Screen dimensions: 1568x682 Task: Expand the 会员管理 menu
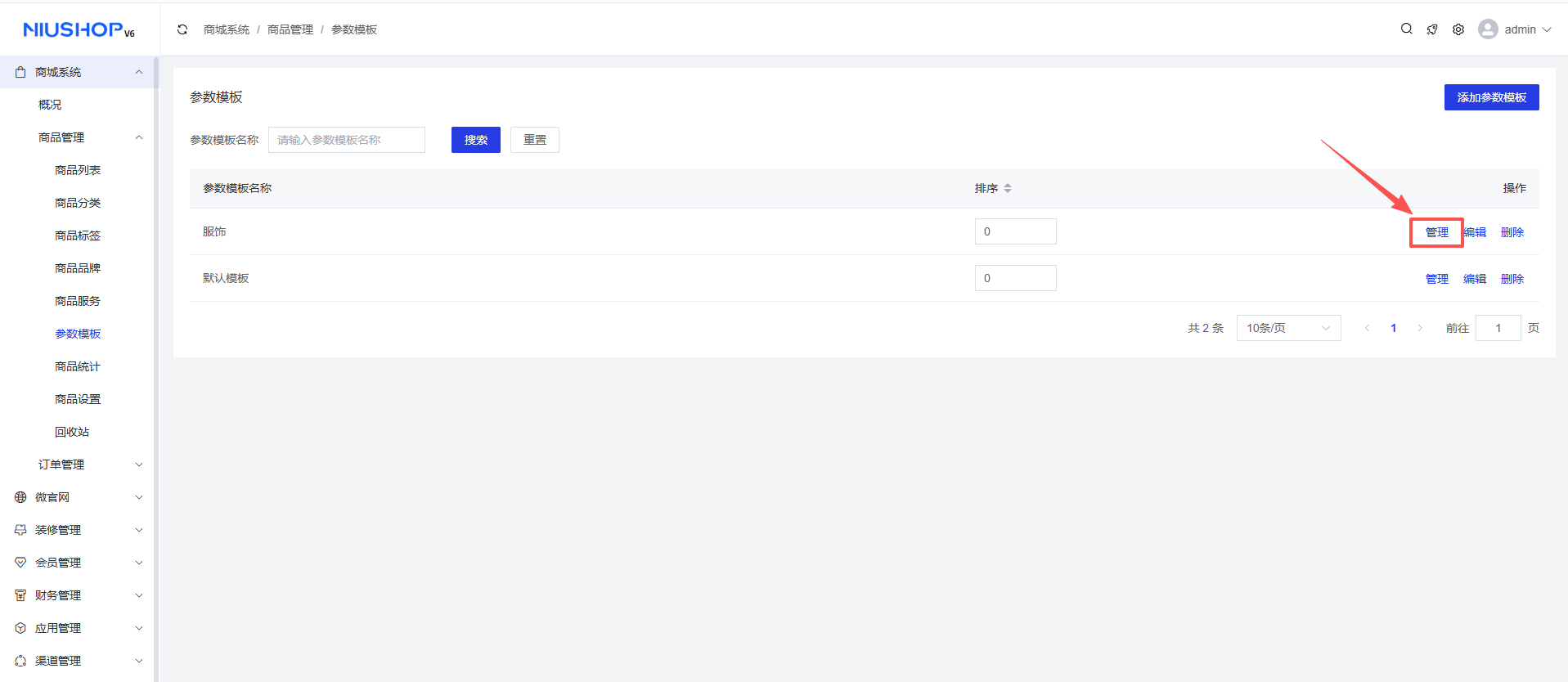point(139,563)
